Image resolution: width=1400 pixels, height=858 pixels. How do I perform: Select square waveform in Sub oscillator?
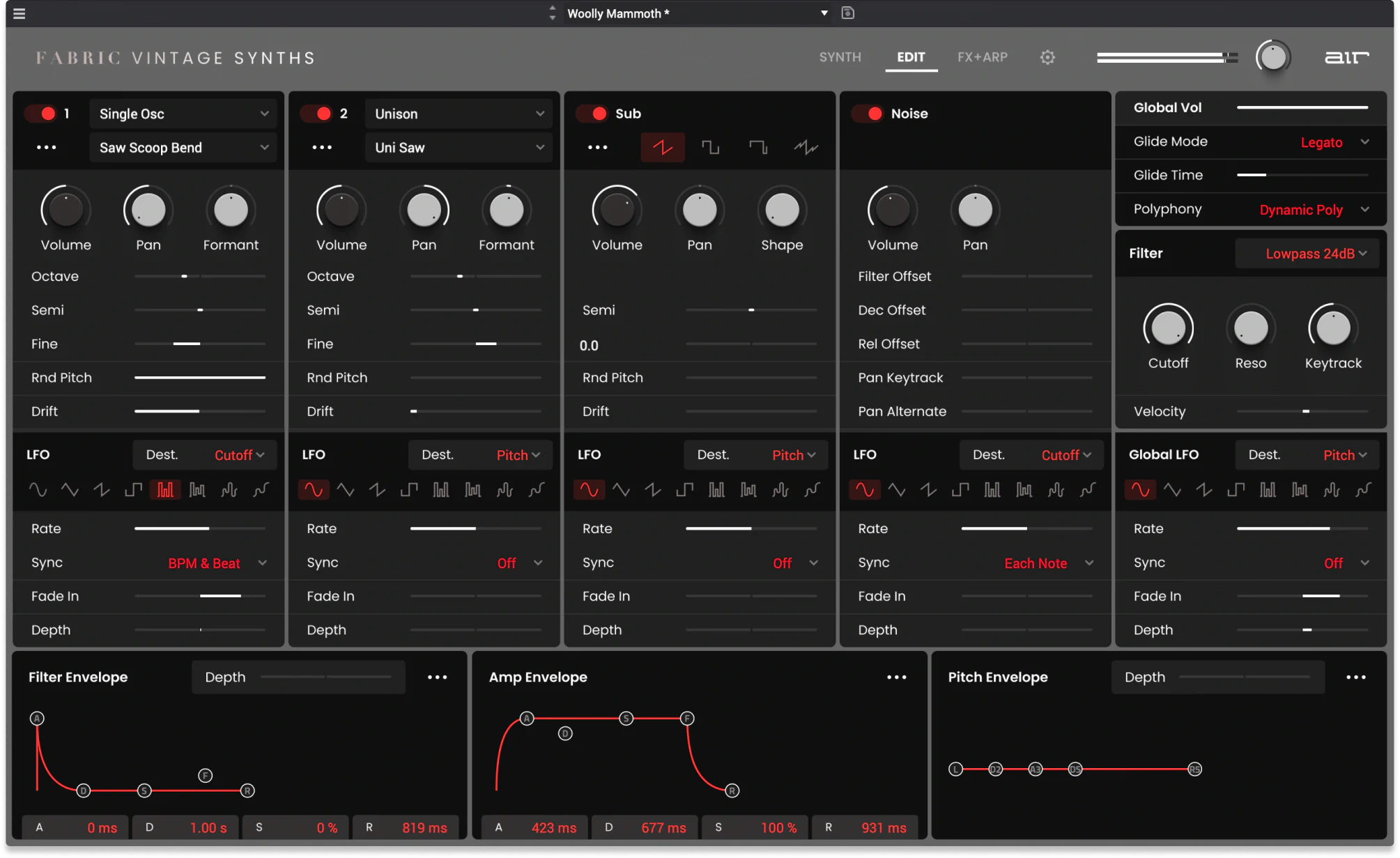click(710, 147)
